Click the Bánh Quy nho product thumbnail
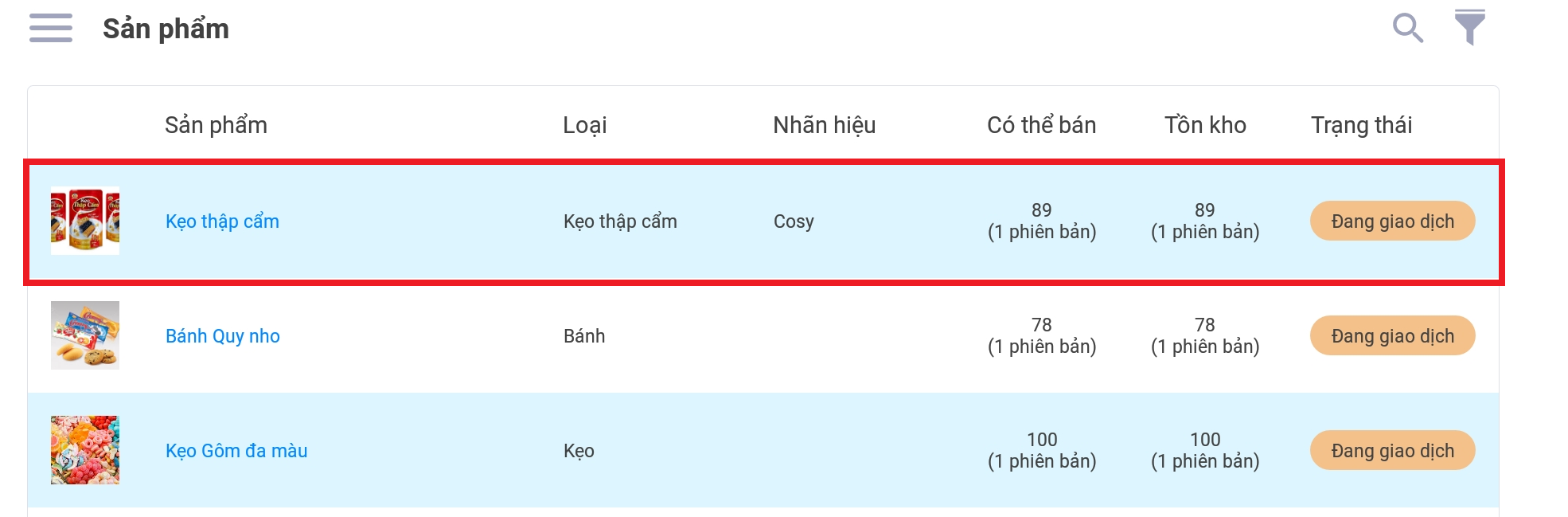 [x=85, y=335]
